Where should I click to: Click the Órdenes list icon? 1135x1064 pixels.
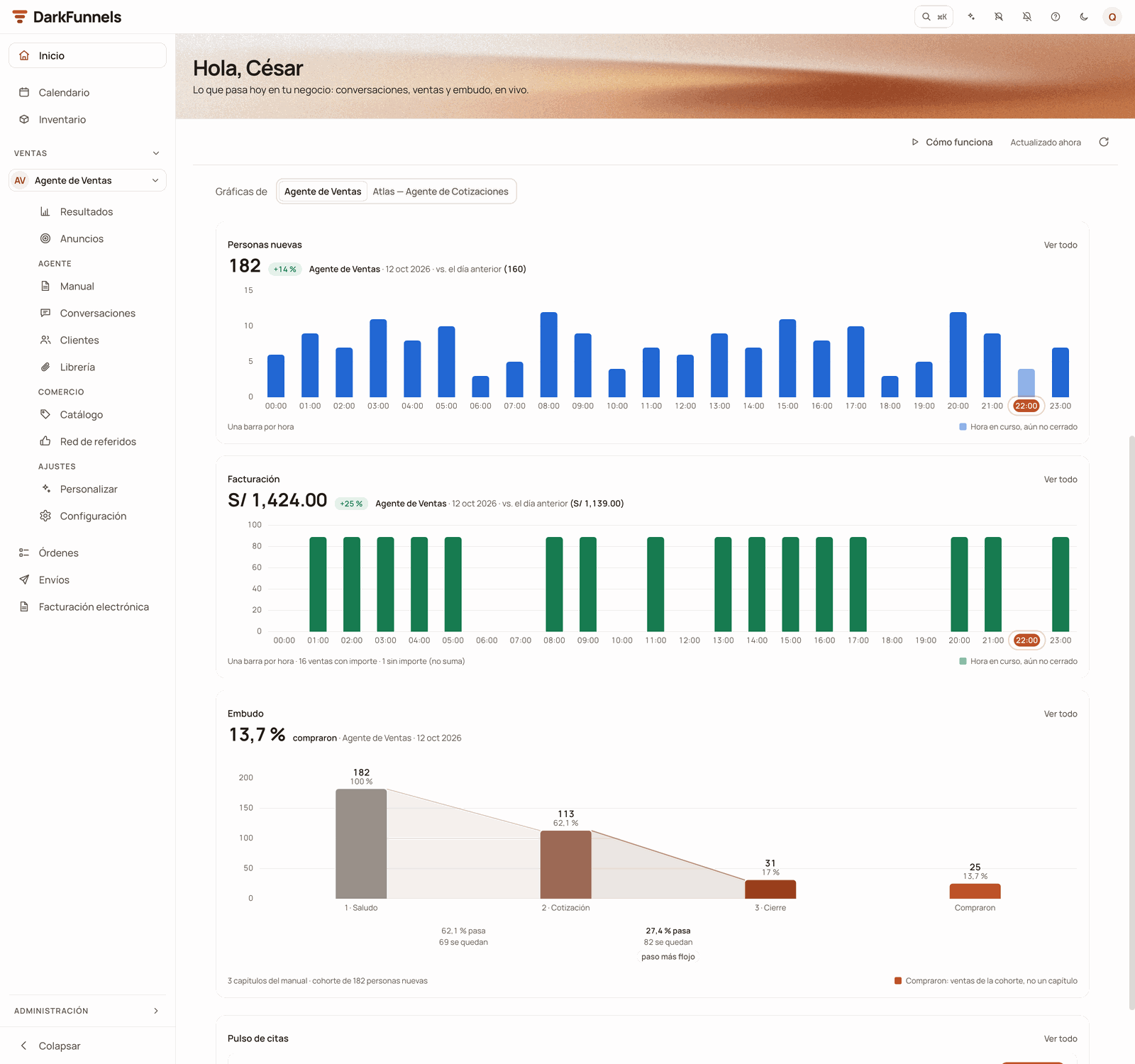point(24,553)
